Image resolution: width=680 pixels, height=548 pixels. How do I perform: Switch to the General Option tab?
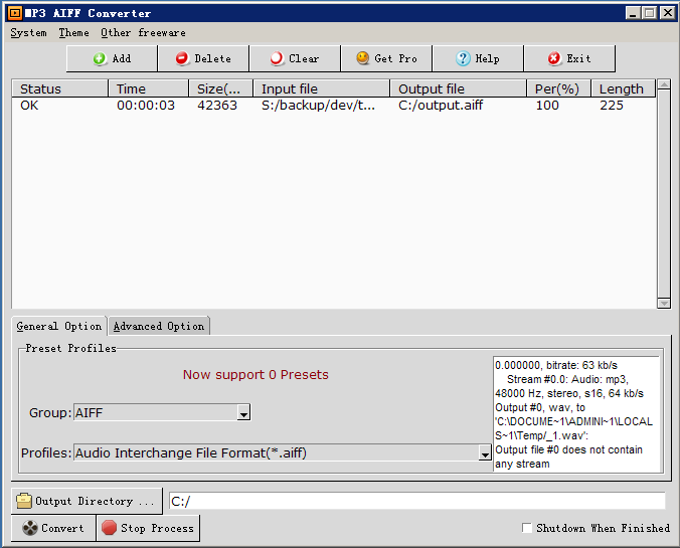click(x=59, y=326)
